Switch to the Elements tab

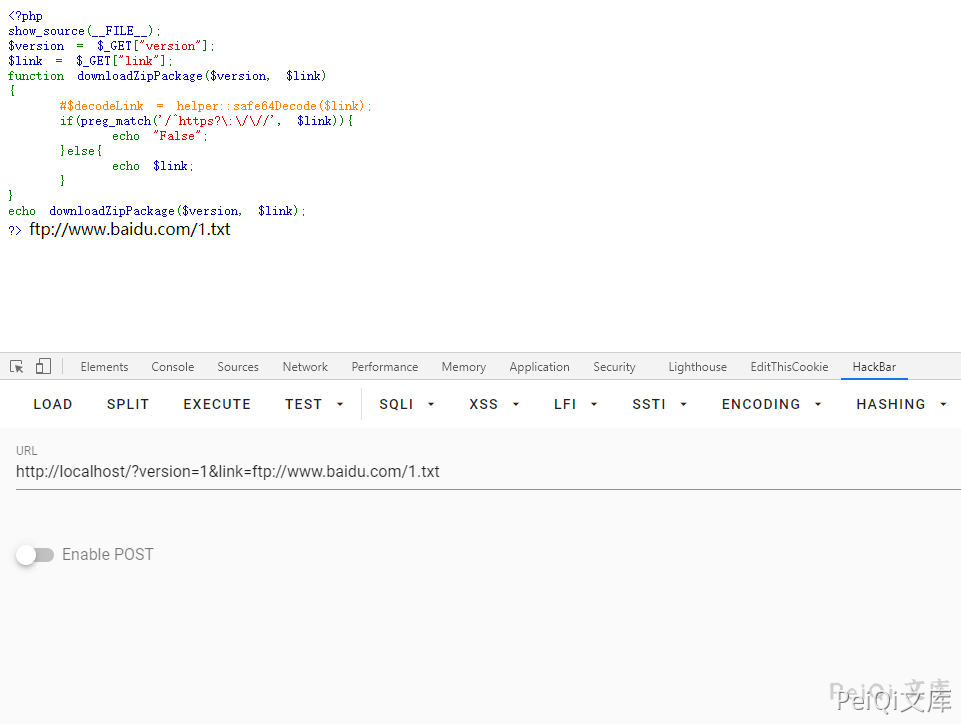click(x=104, y=367)
